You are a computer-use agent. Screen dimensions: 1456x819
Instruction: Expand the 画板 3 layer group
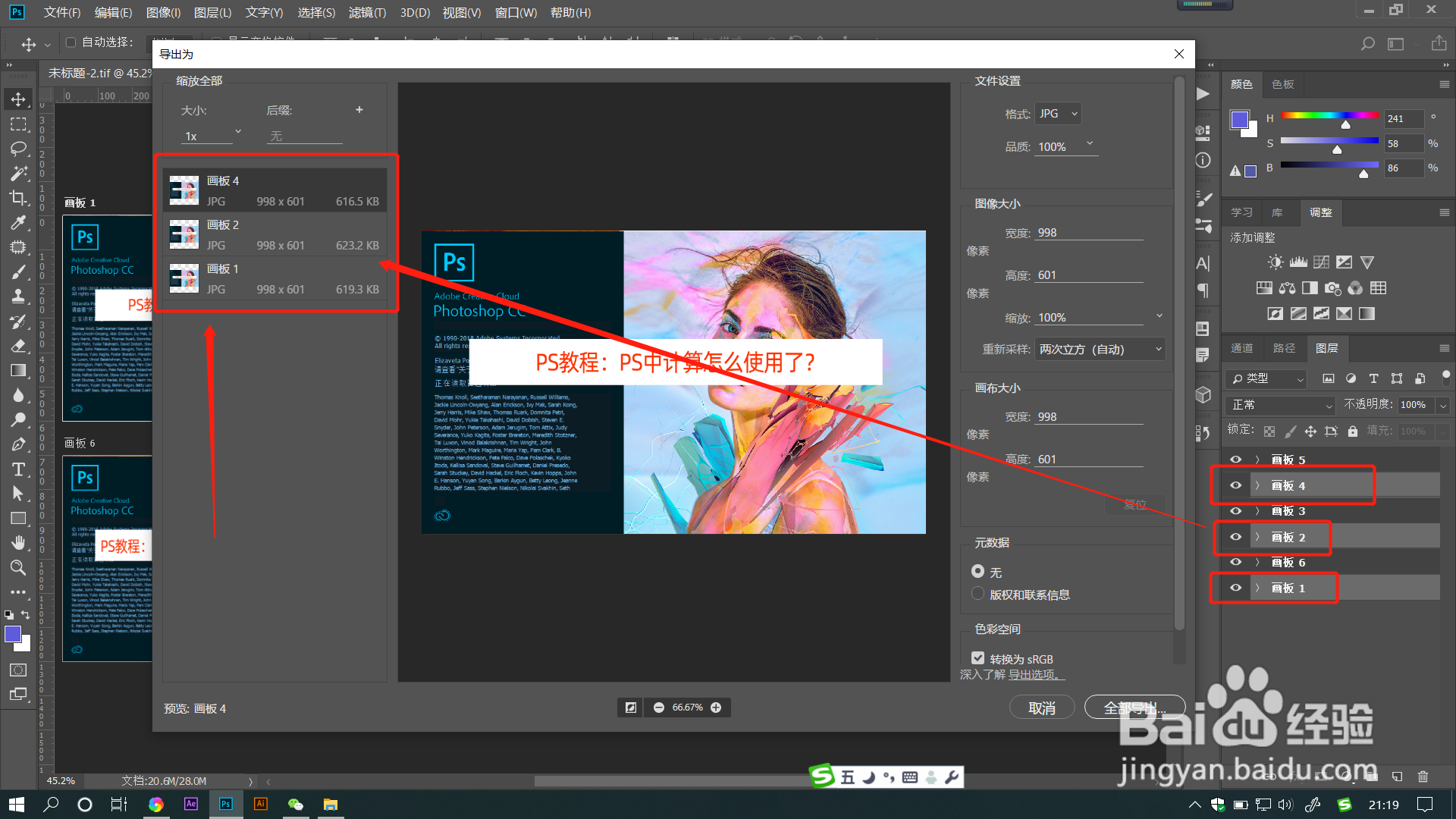coord(1257,511)
